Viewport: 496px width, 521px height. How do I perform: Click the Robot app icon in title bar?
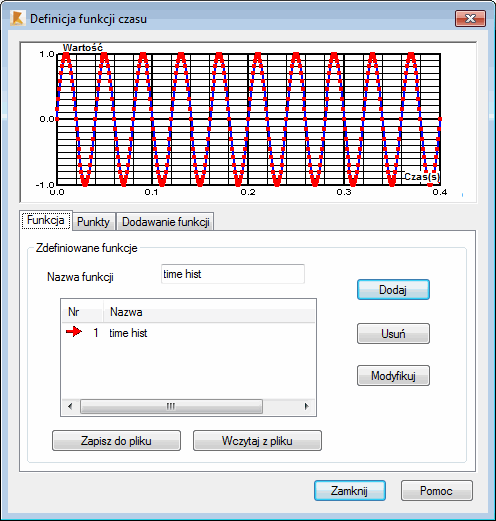click(17, 18)
